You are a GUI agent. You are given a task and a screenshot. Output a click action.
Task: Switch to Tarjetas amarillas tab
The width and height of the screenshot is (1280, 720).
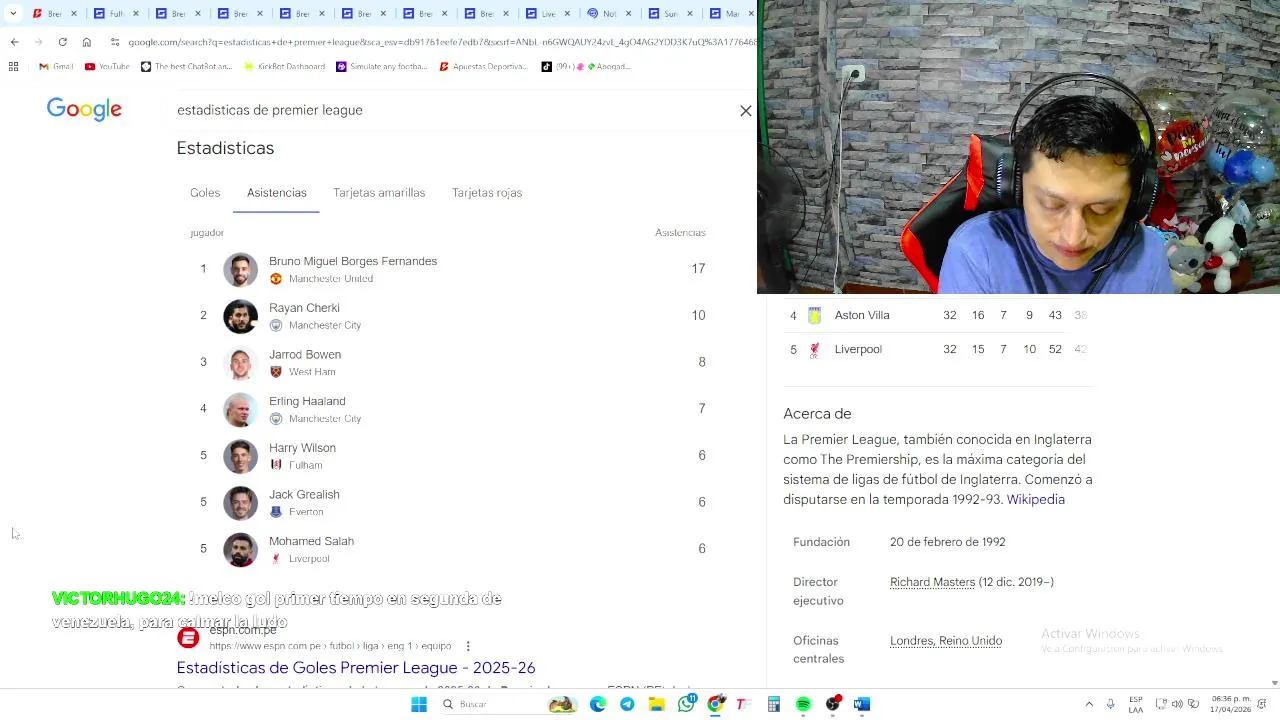point(379,193)
